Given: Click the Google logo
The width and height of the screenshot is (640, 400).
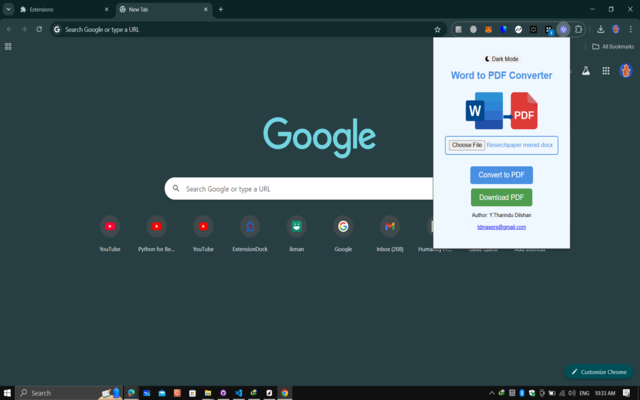Looking at the screenshot, I should coord(319,138).
